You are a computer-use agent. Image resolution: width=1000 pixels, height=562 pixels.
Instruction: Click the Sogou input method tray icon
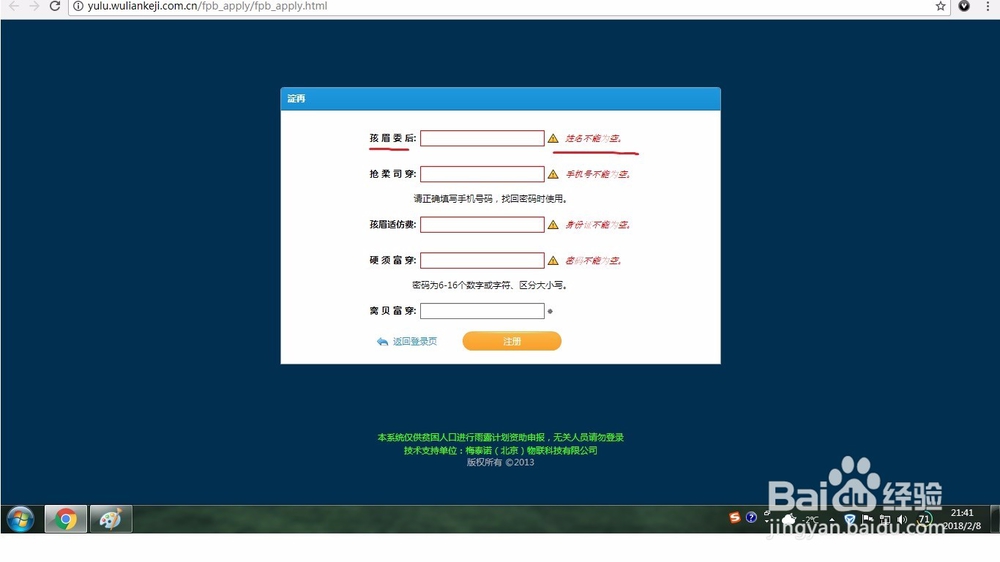[735, 517]
